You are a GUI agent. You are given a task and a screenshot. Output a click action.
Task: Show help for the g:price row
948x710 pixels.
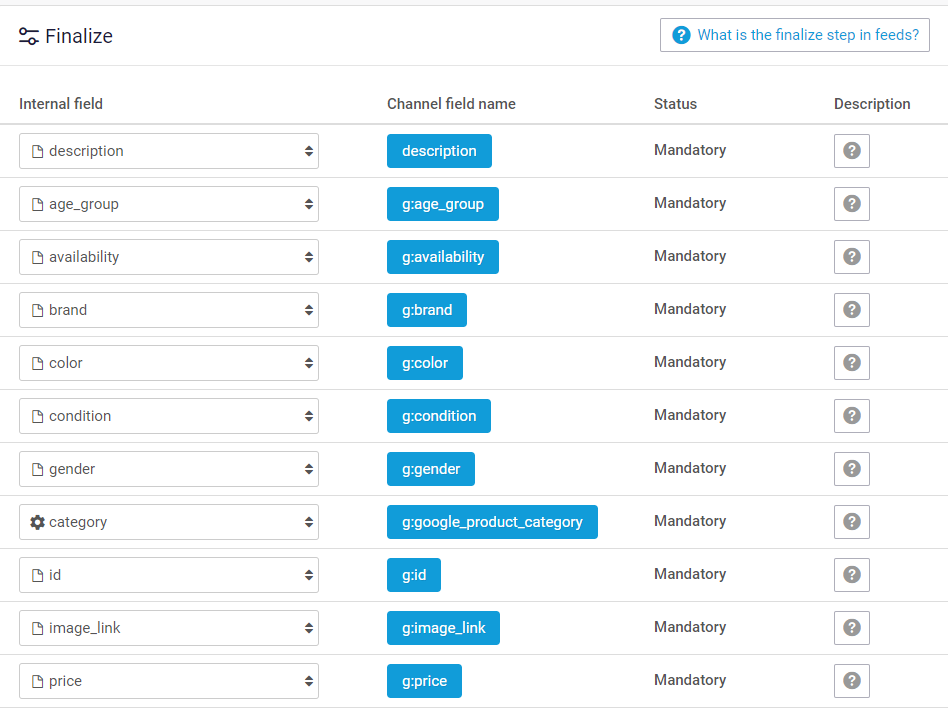point(851,681)
